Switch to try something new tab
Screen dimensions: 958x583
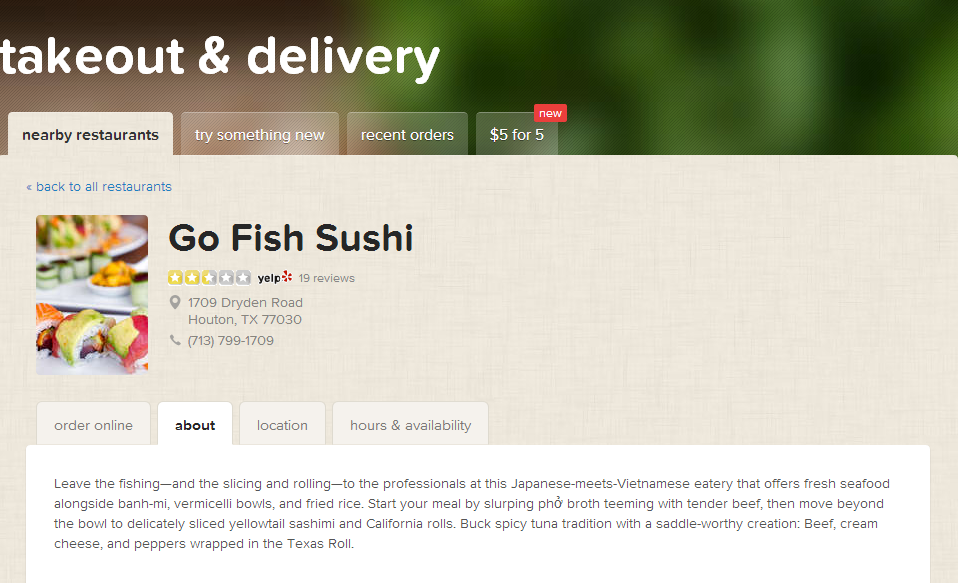click(x=260, y=134)
